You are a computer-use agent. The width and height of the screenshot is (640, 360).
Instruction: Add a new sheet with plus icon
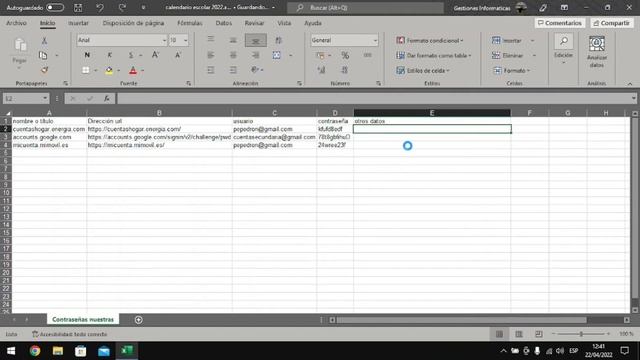click(139, 320)
